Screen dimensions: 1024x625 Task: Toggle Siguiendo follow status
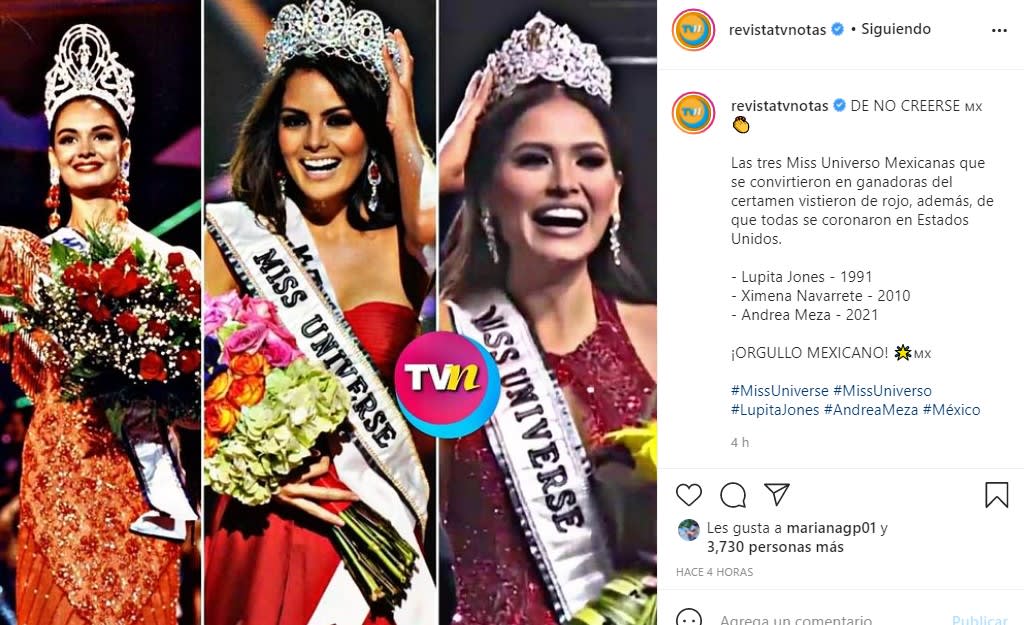tap(895, 29)
